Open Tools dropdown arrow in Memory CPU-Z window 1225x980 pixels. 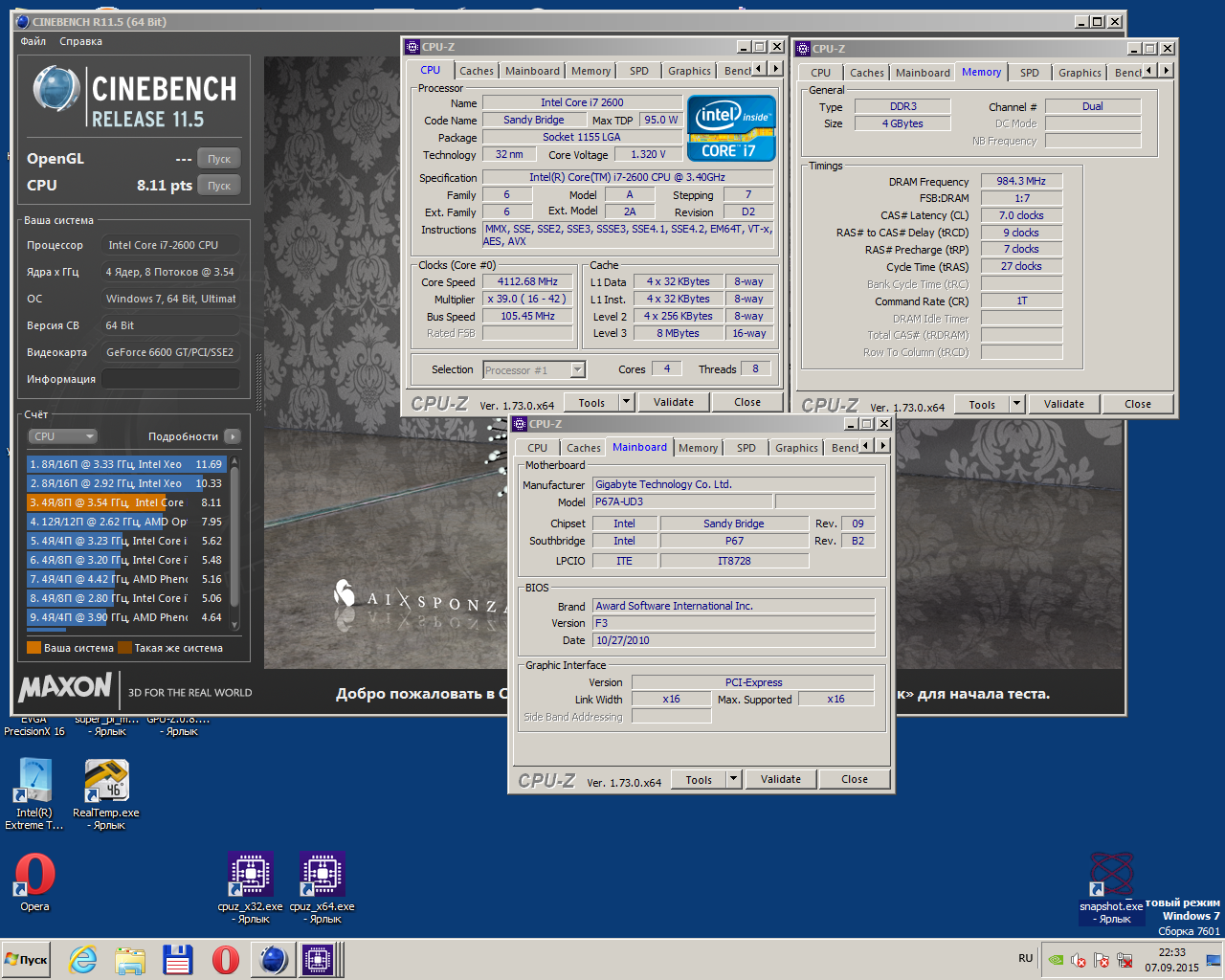coord(1017,405)
